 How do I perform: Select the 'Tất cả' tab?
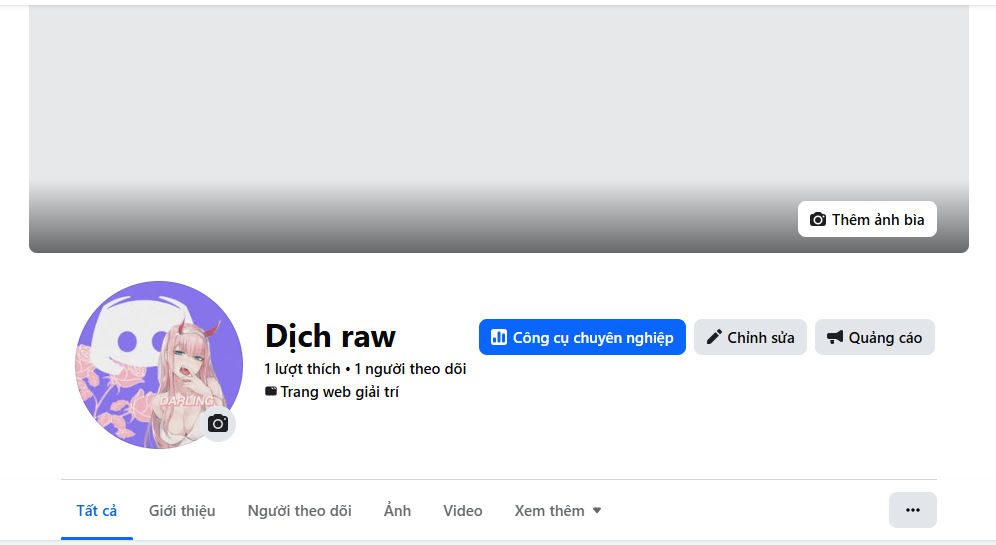pos(97,511)
